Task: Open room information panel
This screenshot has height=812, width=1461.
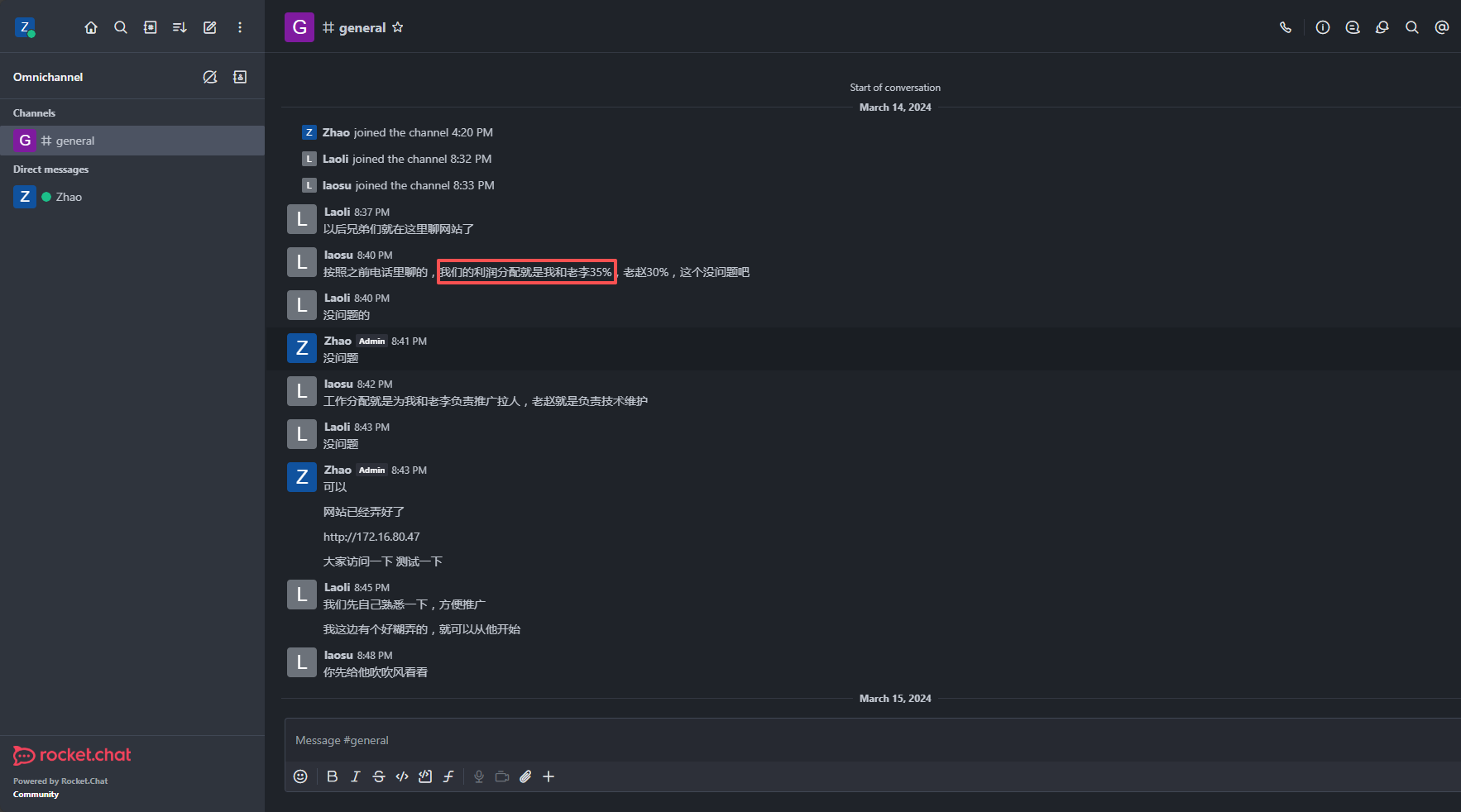Action: coord(1323,27)
